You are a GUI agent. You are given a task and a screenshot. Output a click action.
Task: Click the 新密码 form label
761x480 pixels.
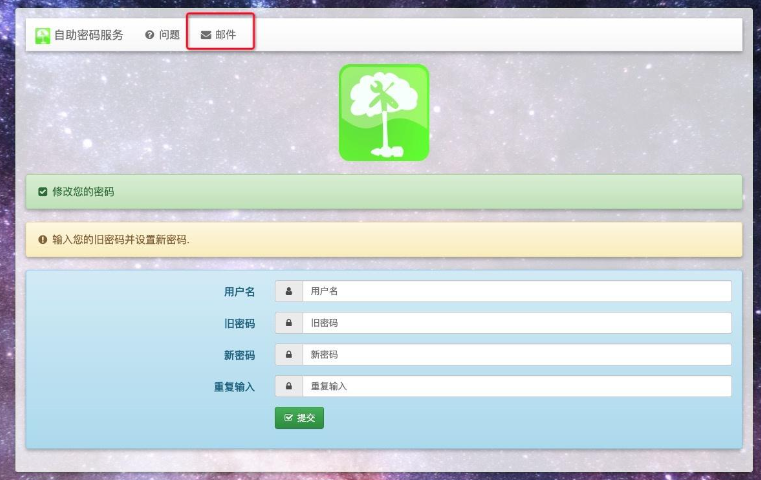239,355
